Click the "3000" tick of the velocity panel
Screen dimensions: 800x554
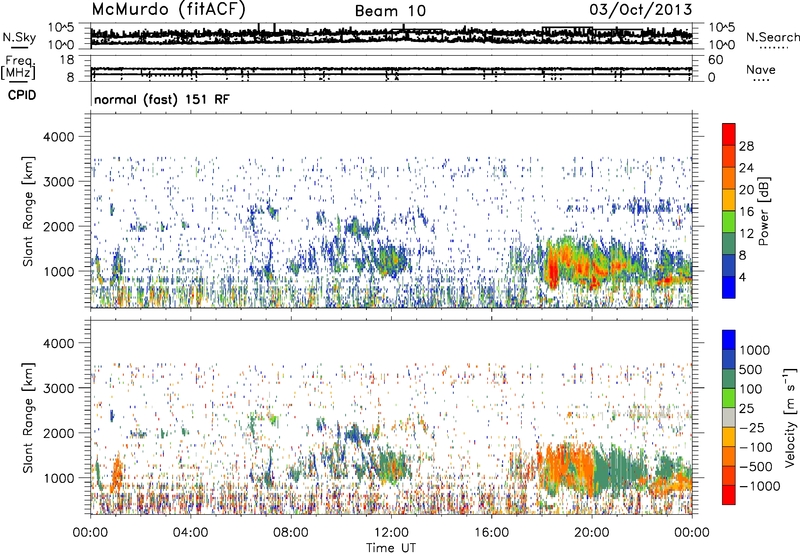tap(59, 388)
